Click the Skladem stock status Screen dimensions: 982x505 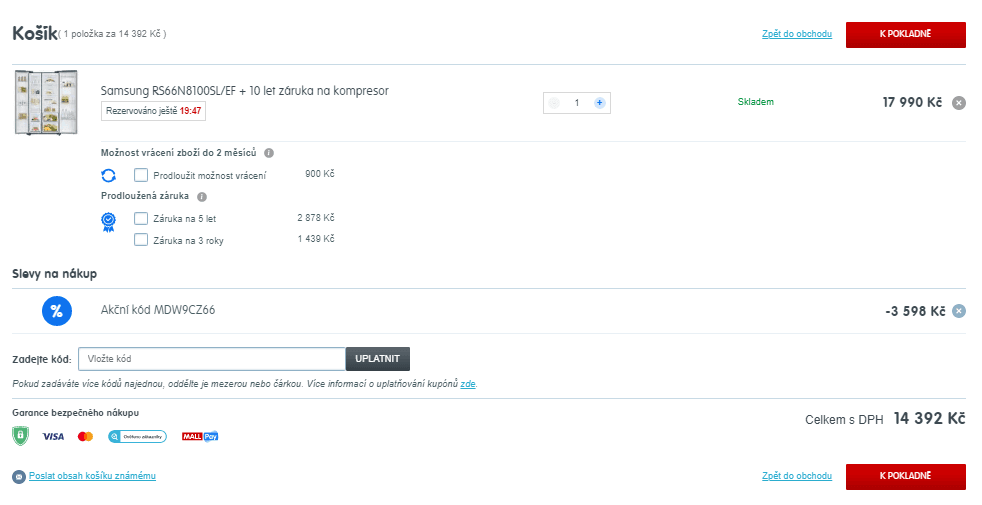(x=755, y=102)
